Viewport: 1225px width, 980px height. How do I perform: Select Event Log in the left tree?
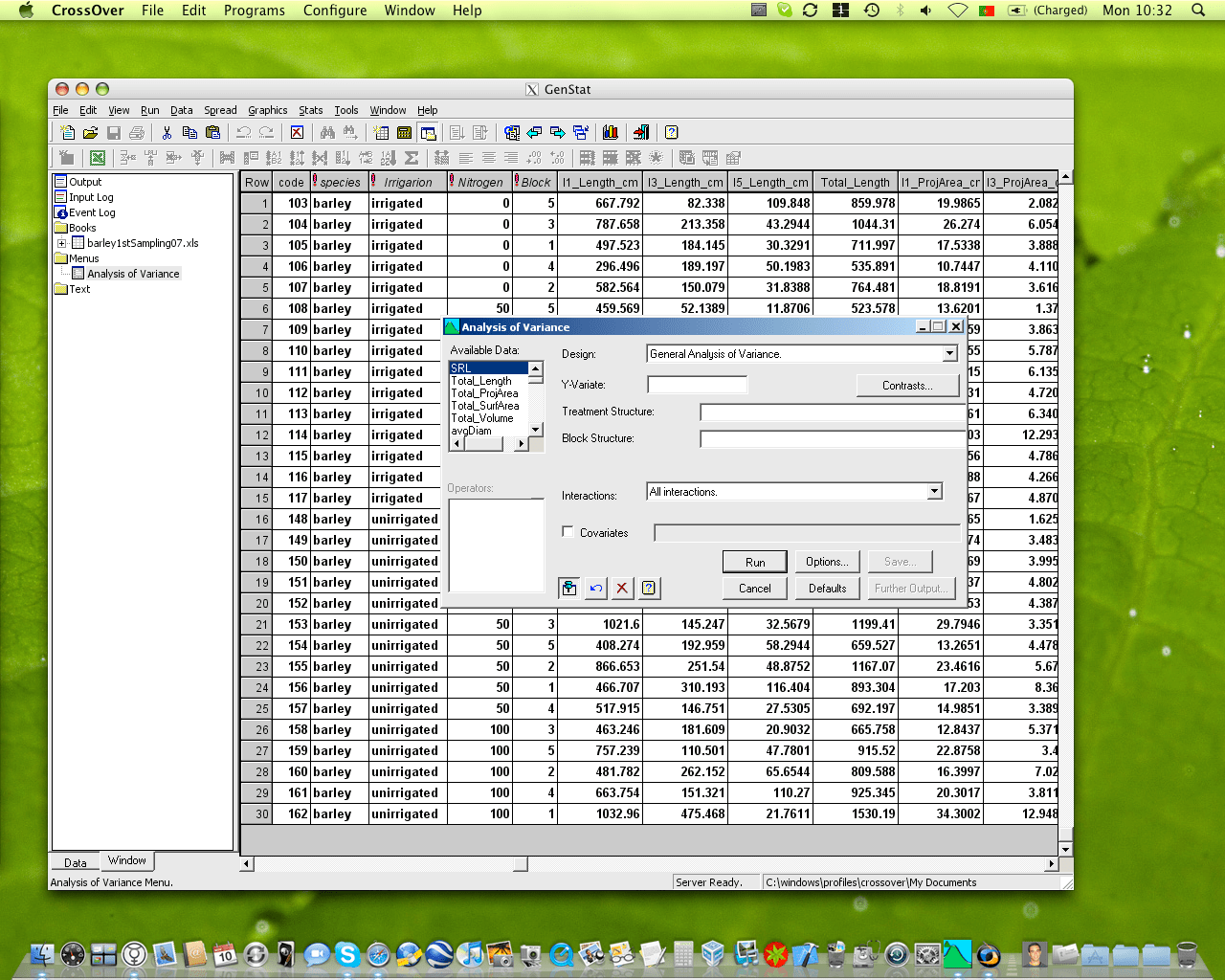92,212
